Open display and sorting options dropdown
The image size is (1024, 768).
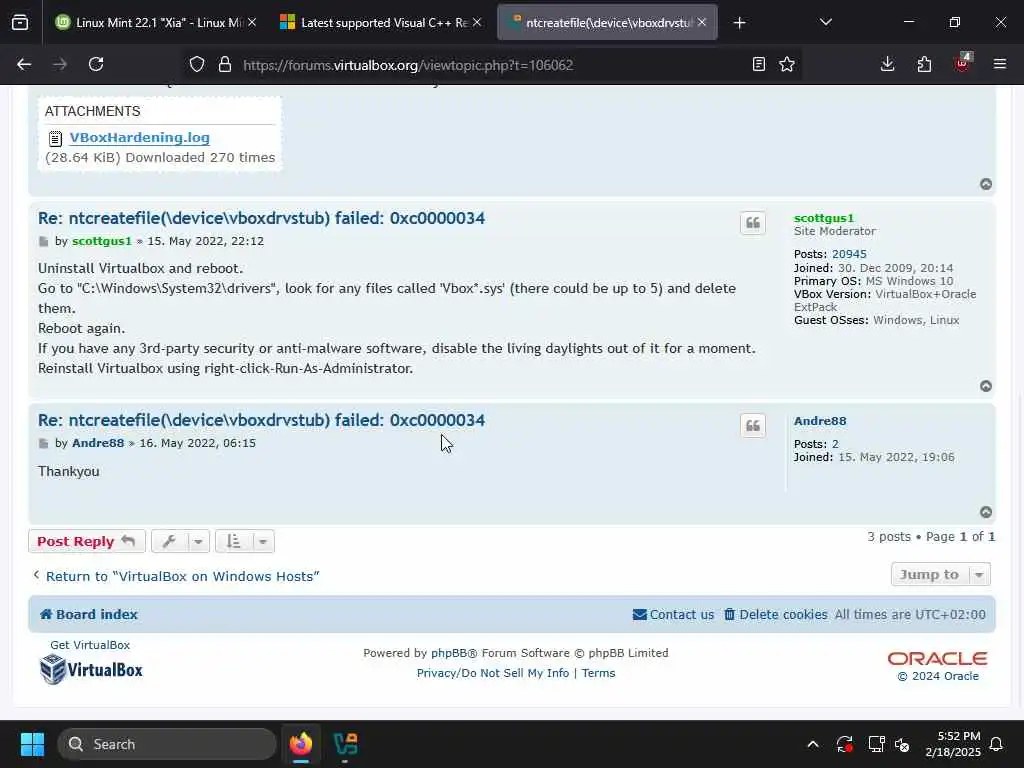click(x=244, y=541)
